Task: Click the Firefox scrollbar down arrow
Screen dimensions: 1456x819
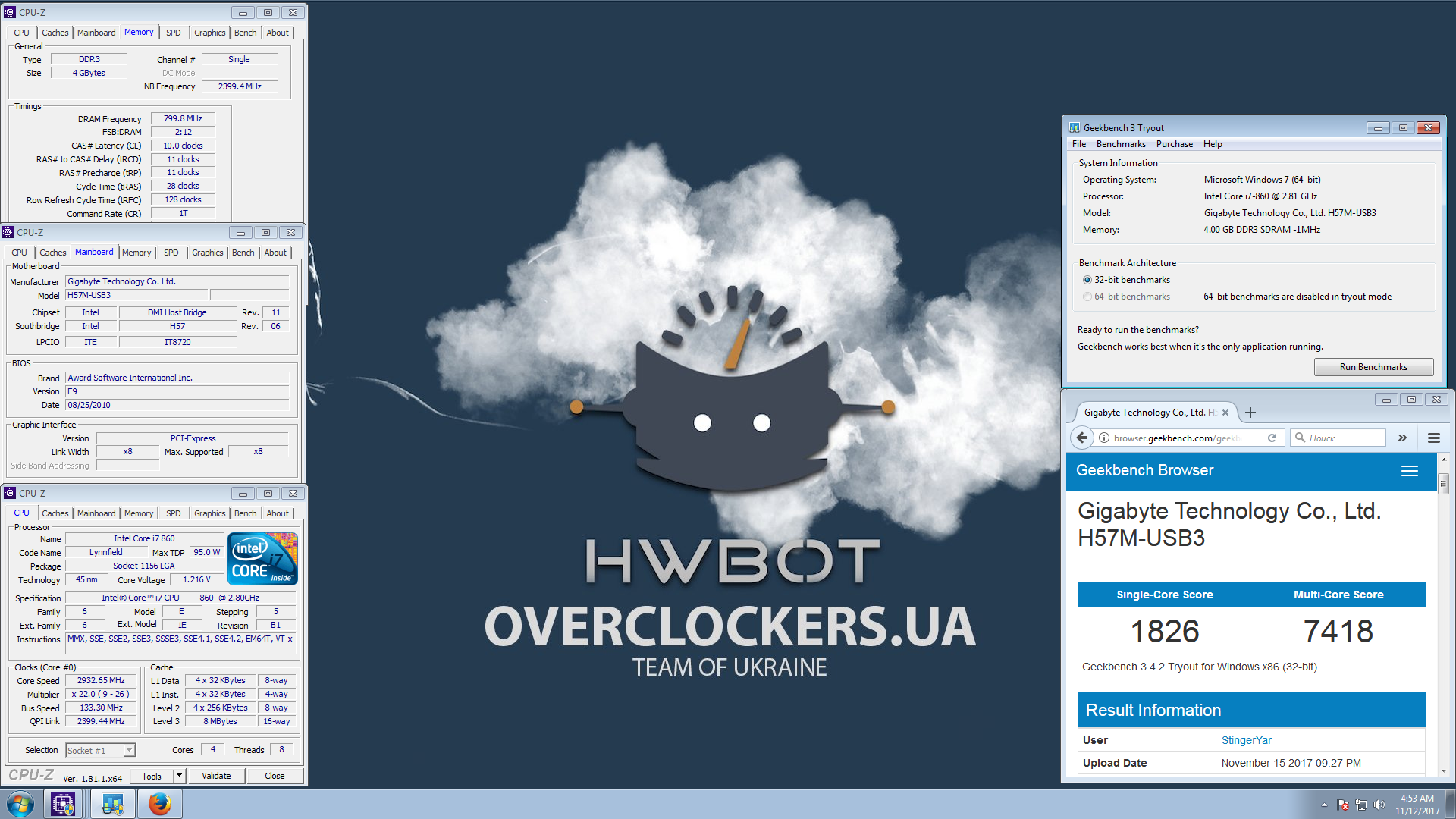Action: 1443,770
